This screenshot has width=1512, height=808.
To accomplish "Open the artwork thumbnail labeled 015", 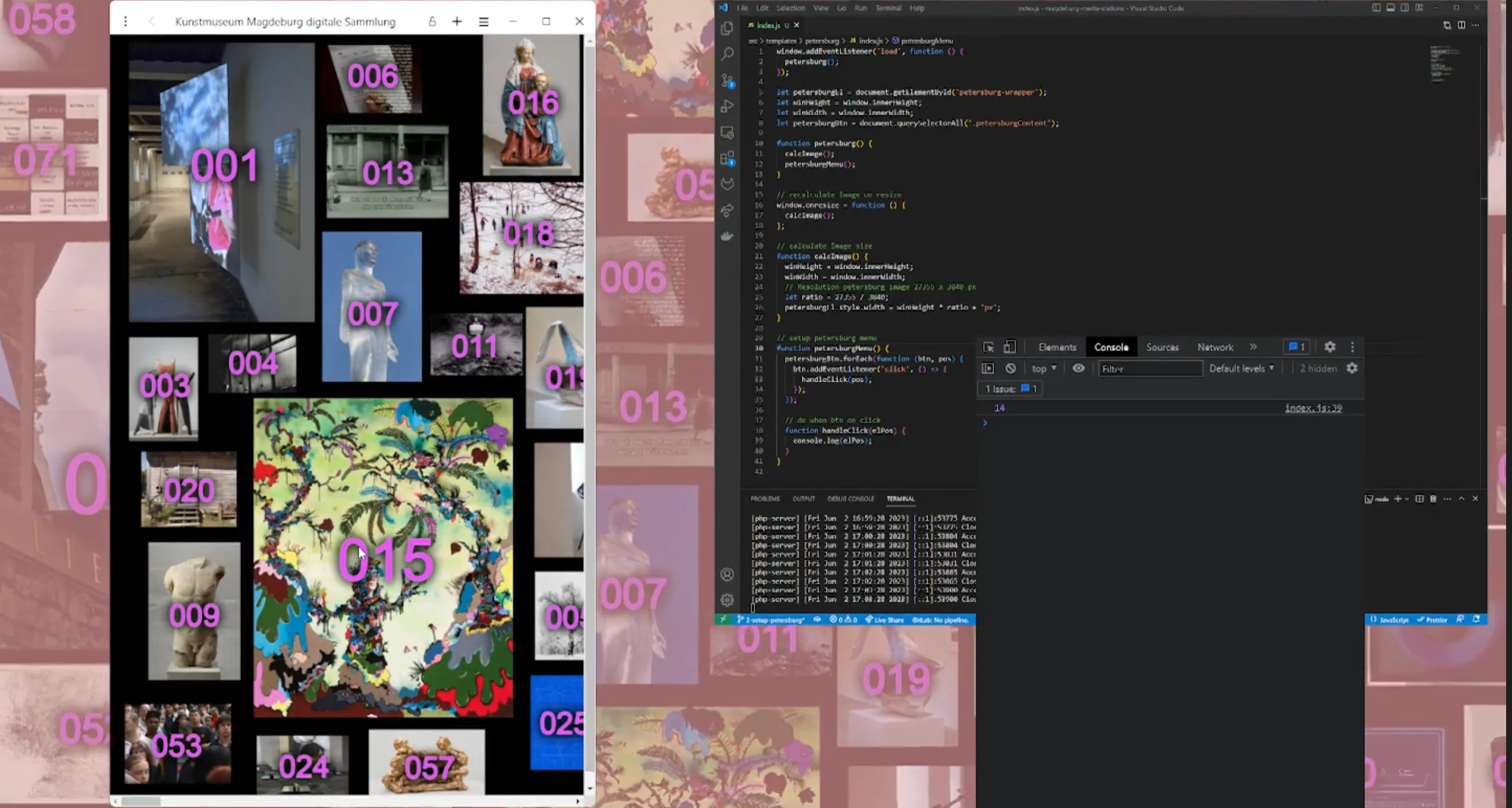I will tap(383, 557).
